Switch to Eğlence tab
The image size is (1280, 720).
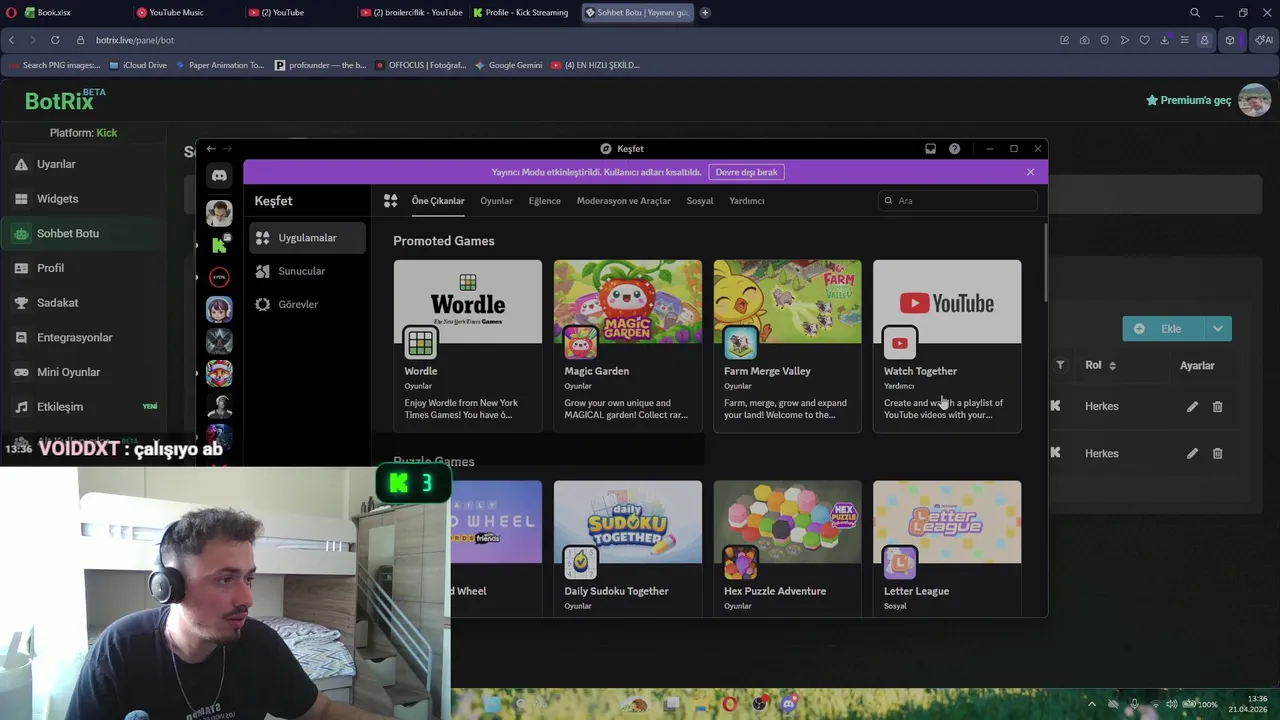pos(545,201)
